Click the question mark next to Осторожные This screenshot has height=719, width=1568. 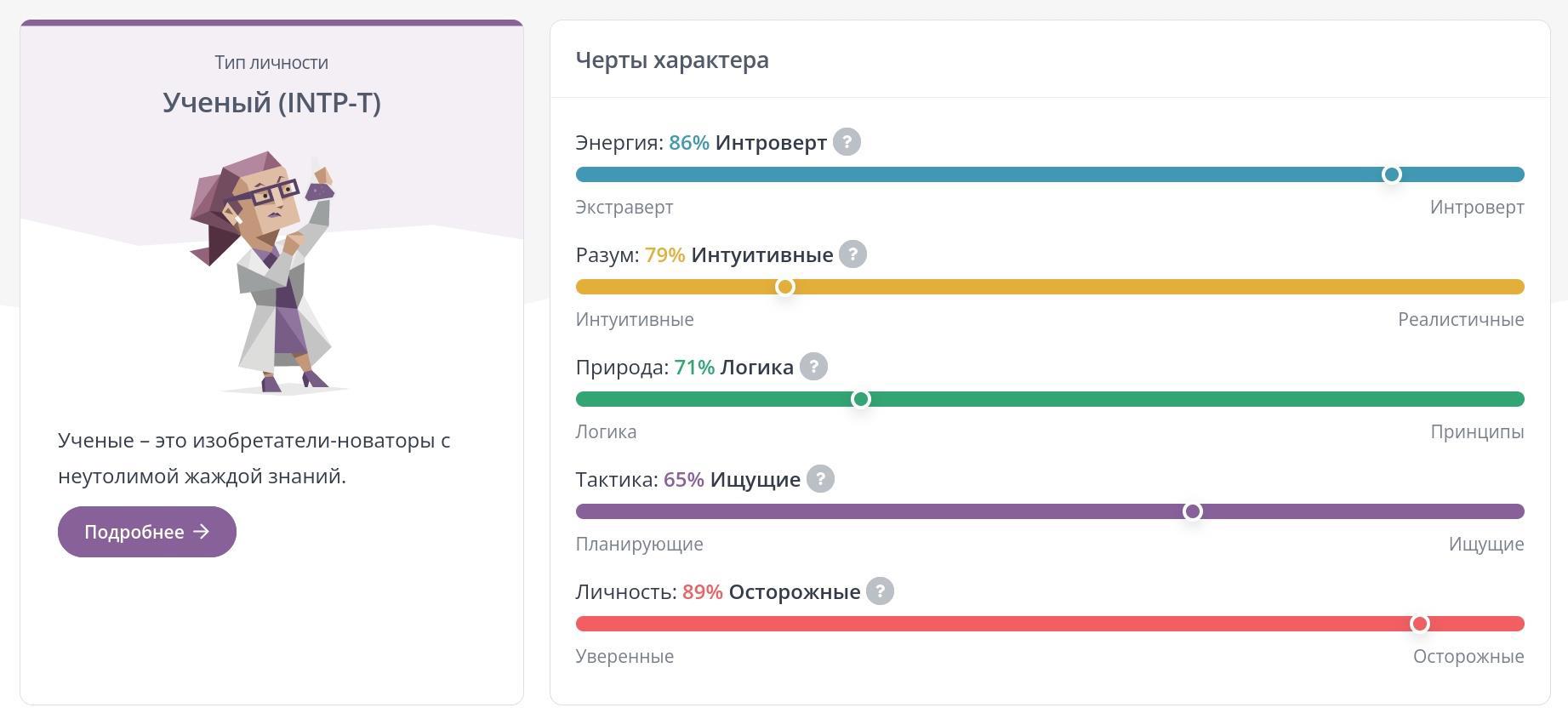880,591
